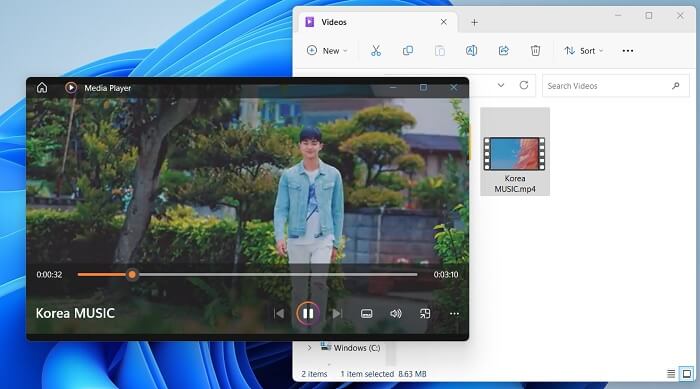Open See more menu in Explorer toolbar
The width and height of the screenshot is (700, 389).
(x=628, y=50)
